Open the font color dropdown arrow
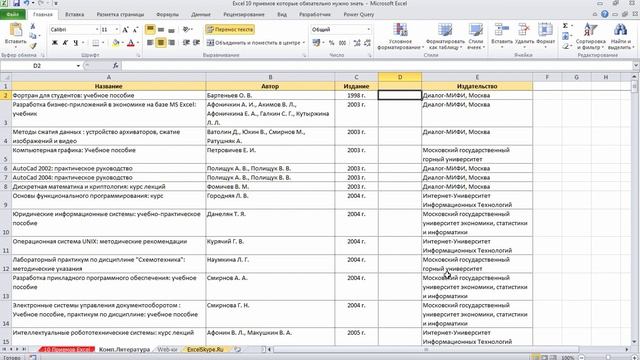Image resolution: width=640 pixels, height=360 pixels. coord(138,43)
